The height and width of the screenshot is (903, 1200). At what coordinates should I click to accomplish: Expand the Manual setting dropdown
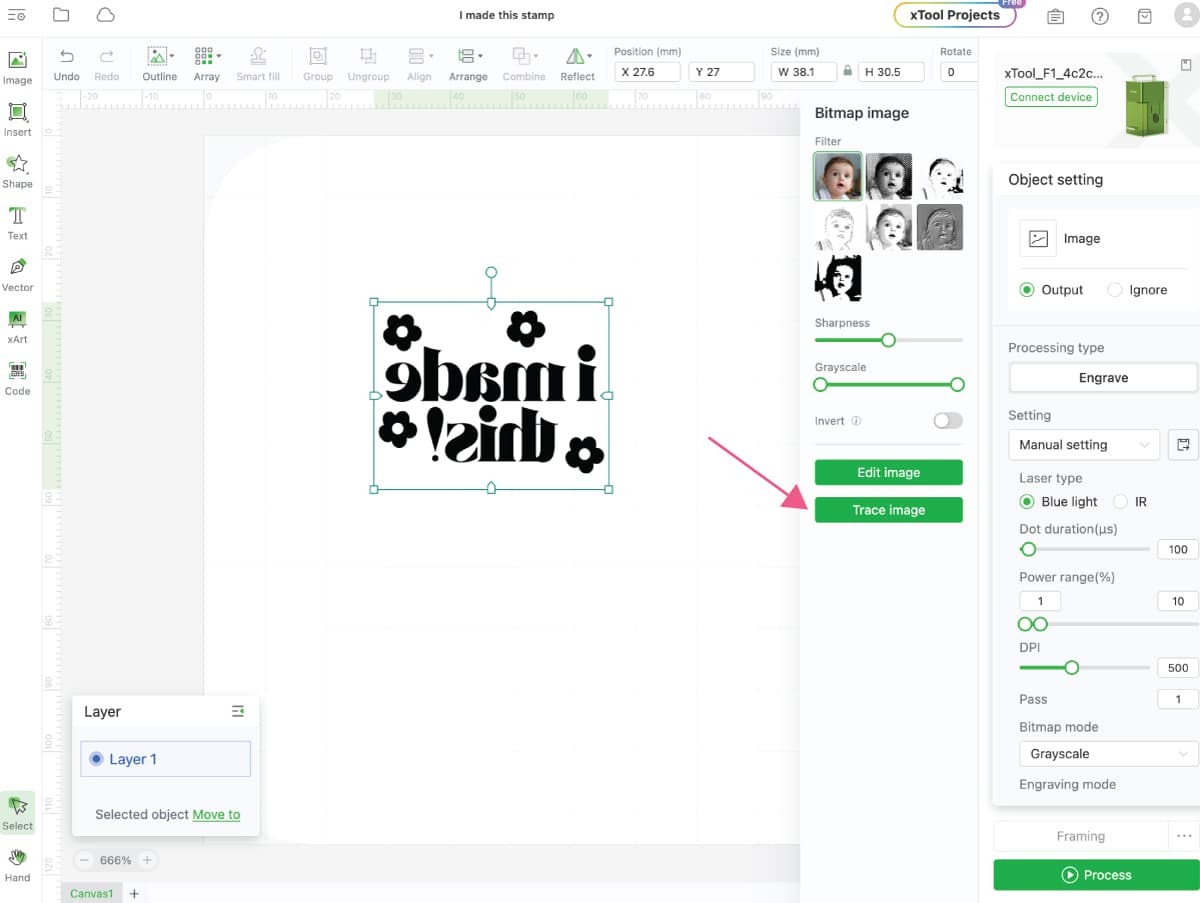pyautogui.click(x=1083, y=445)
